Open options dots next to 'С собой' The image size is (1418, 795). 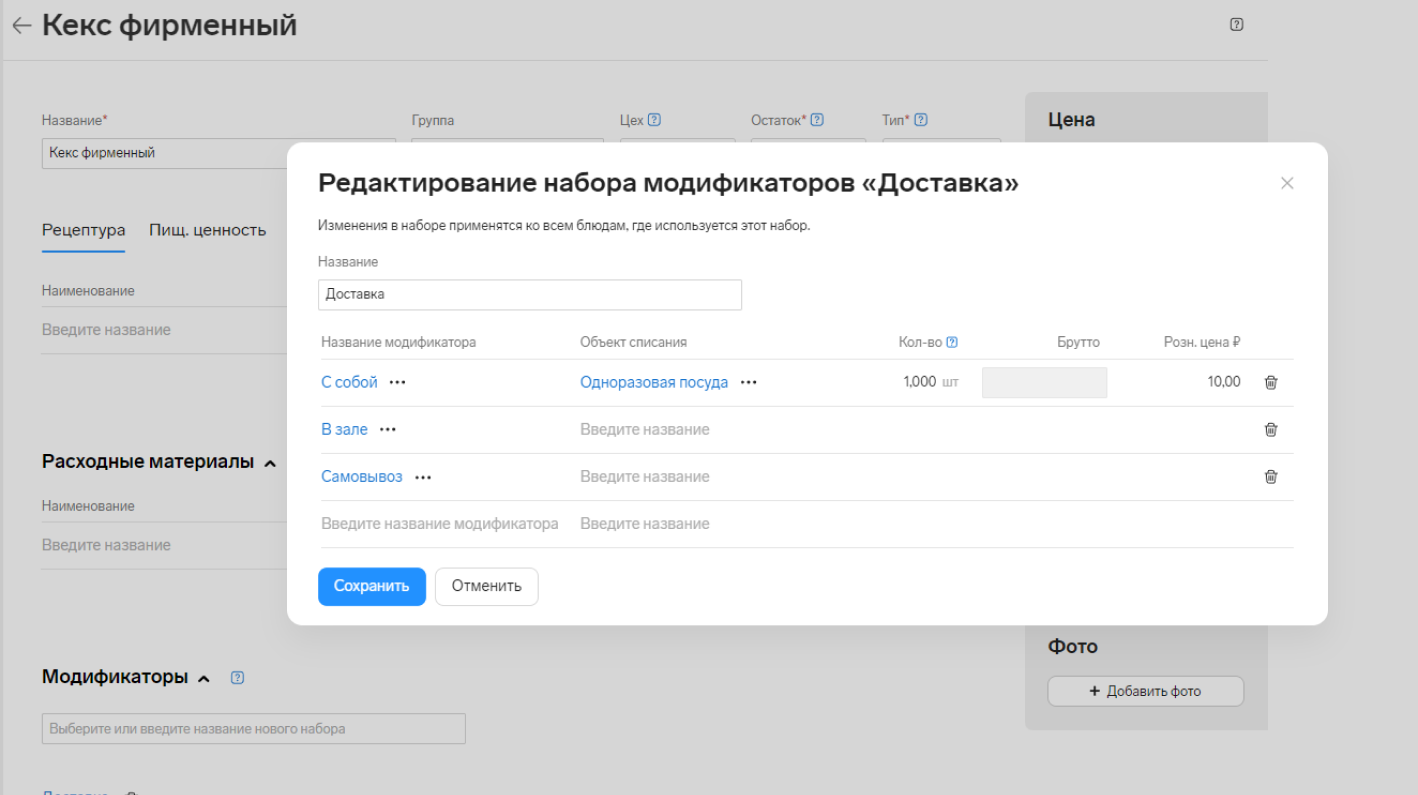(397, 382)
